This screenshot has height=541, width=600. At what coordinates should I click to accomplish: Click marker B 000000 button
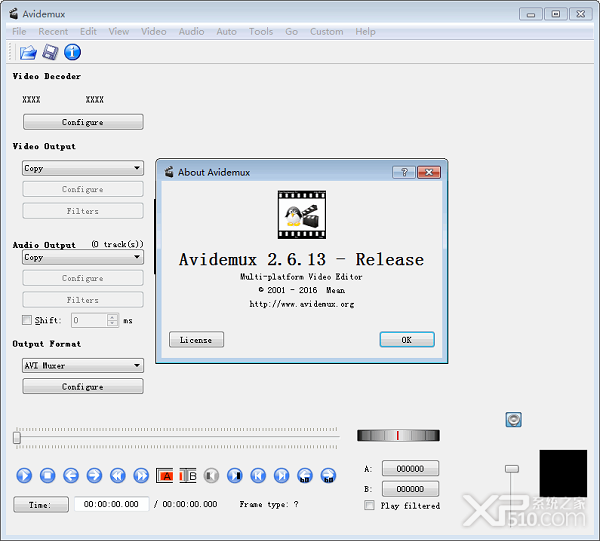click(411, 489)
